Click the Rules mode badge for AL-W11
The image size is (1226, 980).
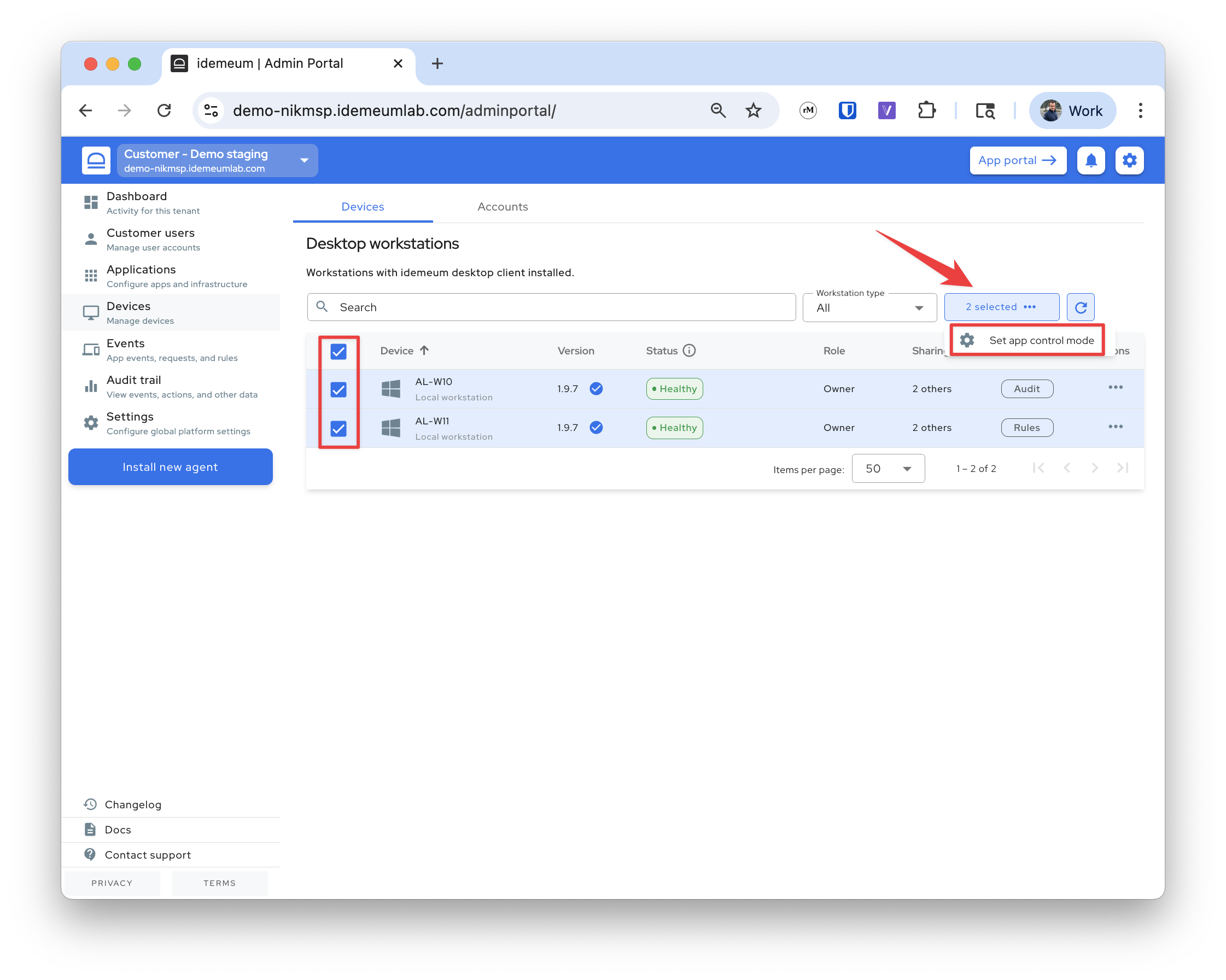(x=1027, y=428)
